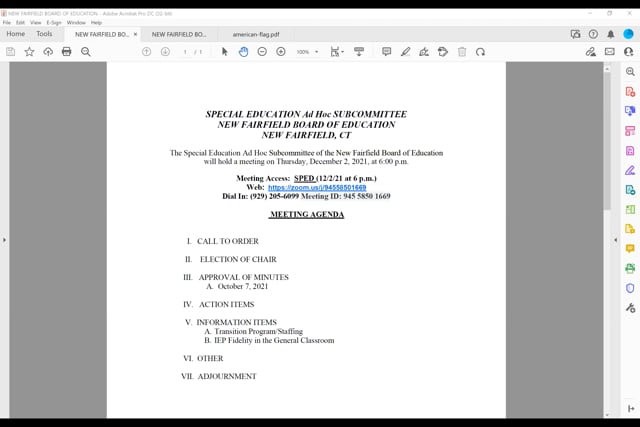Open the File menu
The image size is (640, 427).
click(7, 22)
